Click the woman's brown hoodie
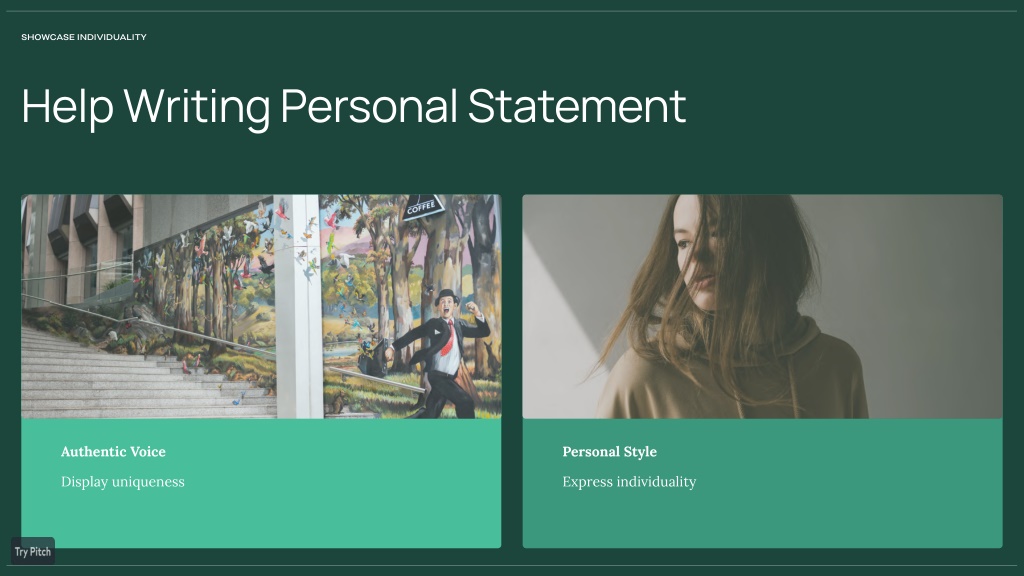Screen dimensions: 1024x576 731,379
